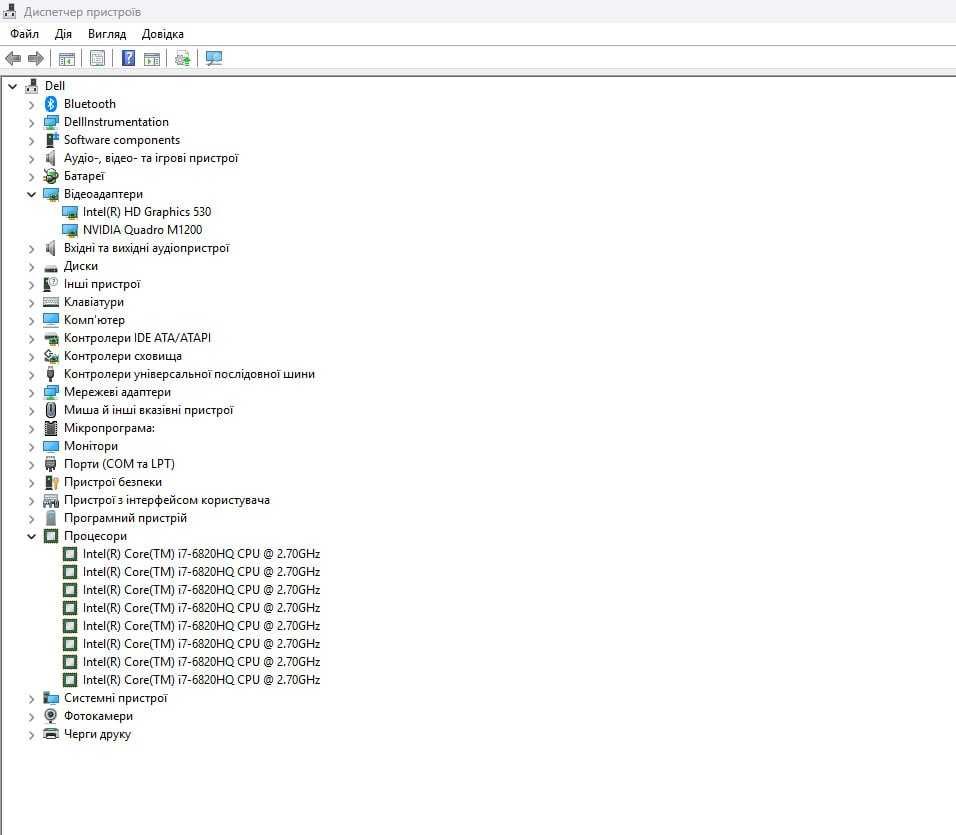Select the last i7-6820HQ processor entry

coord(201,680)
